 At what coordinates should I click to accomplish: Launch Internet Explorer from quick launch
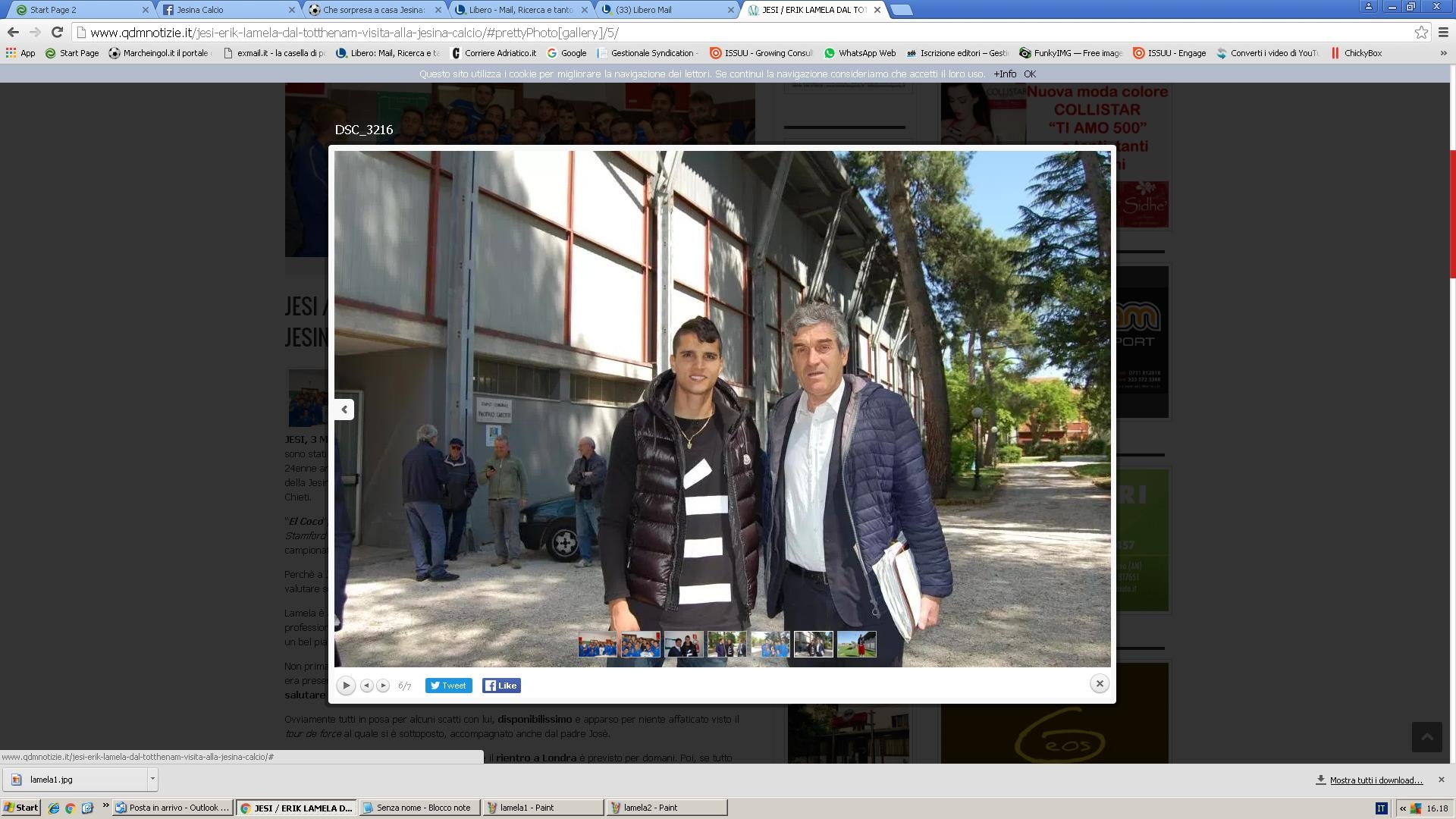[53, 808]
